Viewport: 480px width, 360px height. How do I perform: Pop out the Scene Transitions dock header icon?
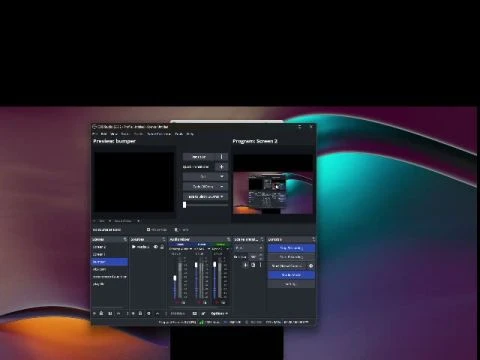(x=262, y=239)
